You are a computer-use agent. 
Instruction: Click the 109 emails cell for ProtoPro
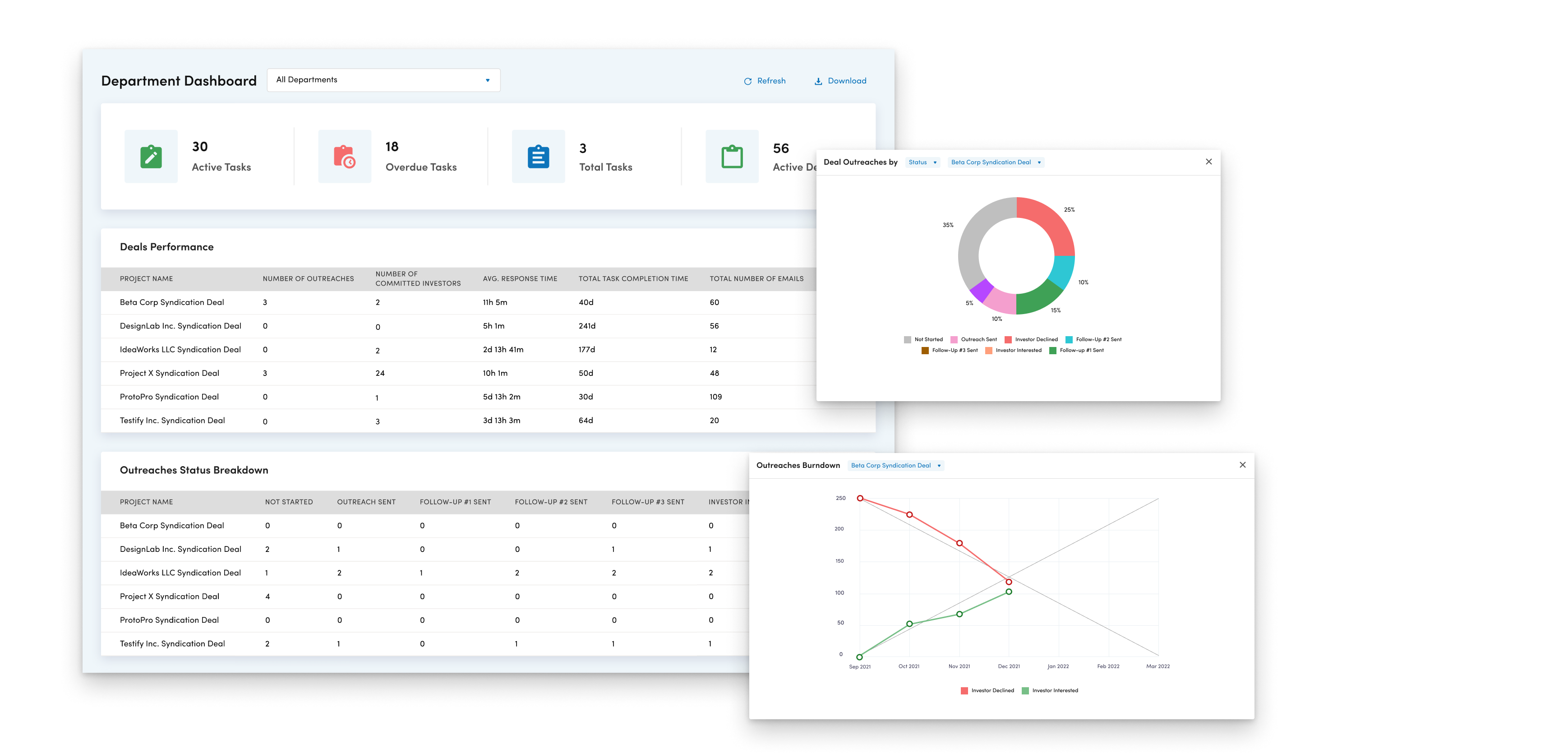(716, 397)
